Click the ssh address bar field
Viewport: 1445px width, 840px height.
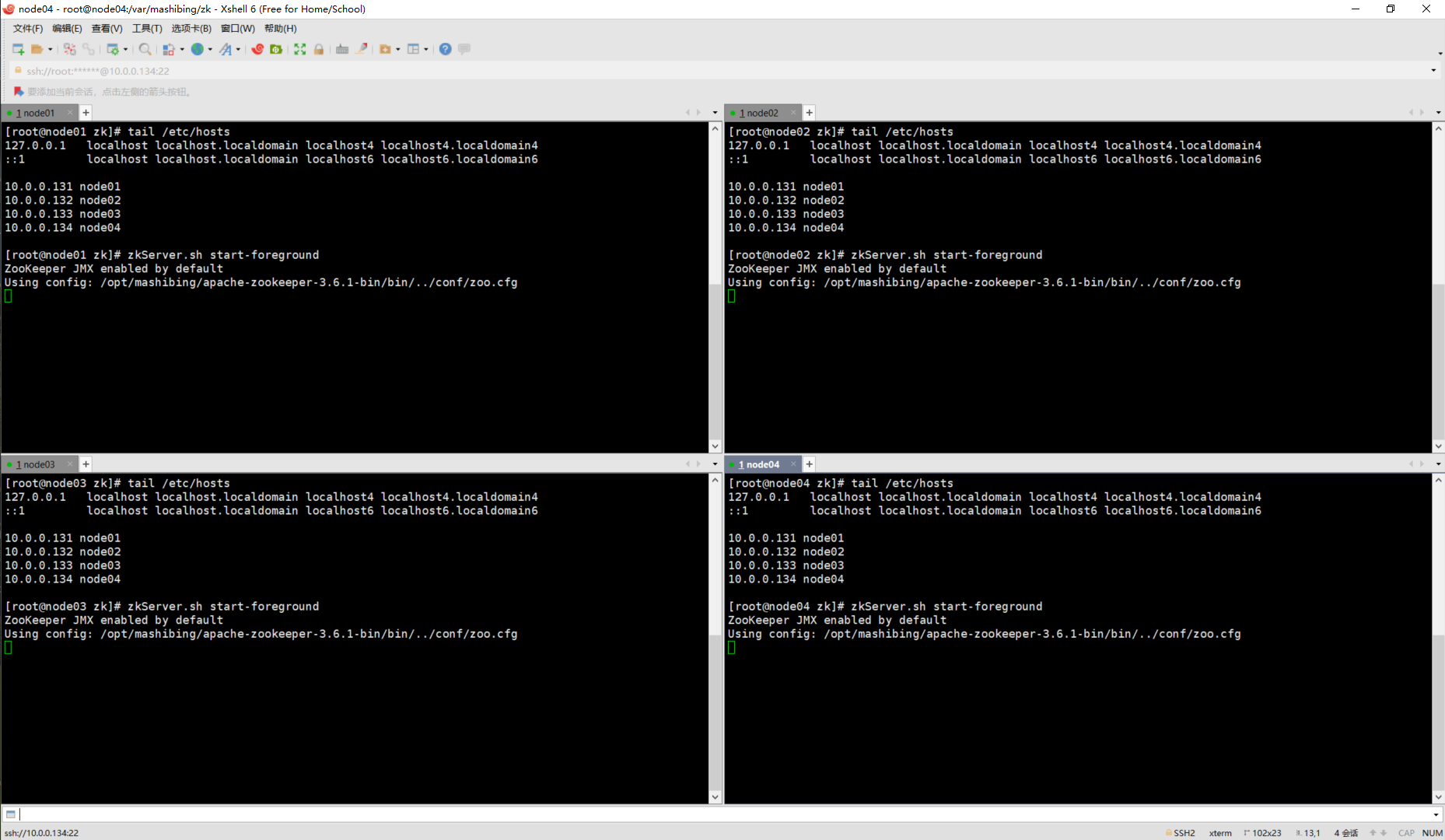tap(723, 70)
